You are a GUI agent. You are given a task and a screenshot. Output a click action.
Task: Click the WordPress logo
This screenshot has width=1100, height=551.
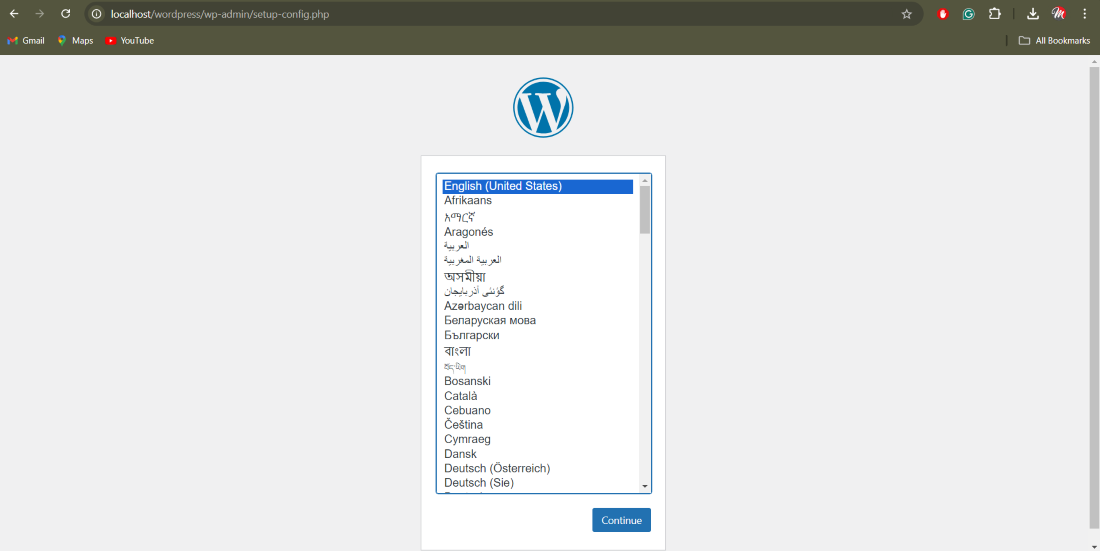(x=543, y=107)
